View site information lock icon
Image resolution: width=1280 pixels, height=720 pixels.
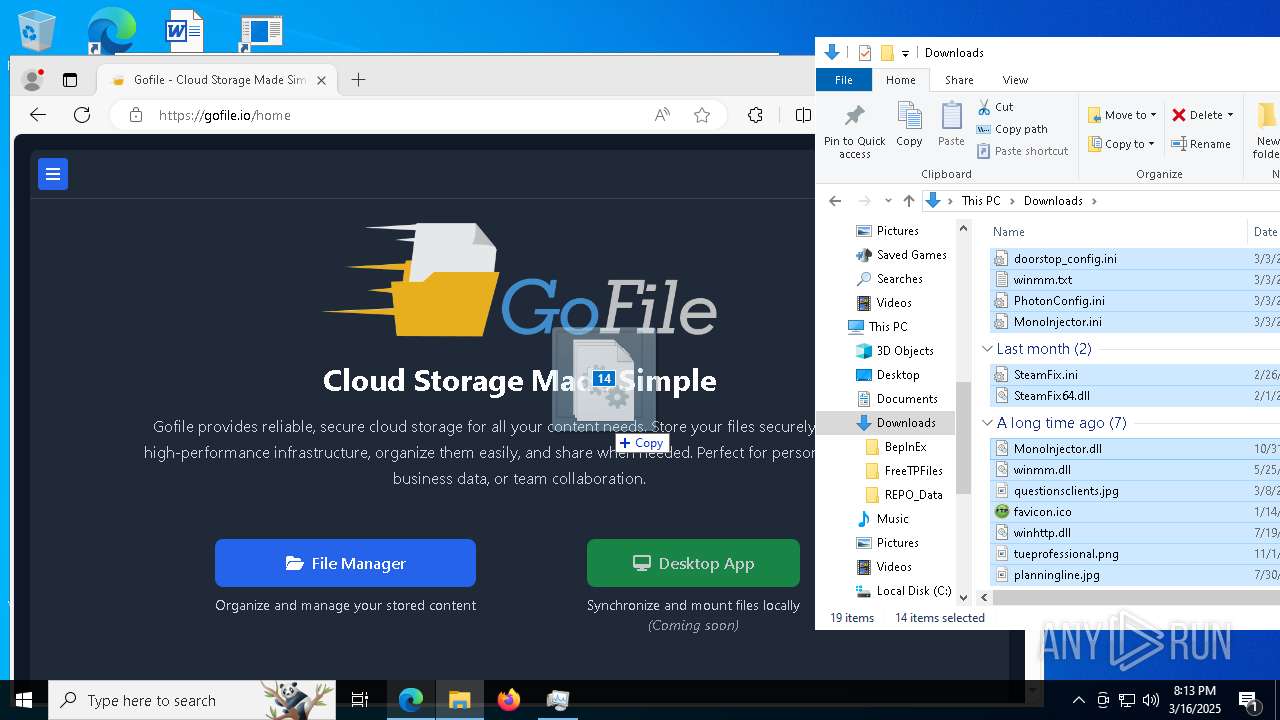tap(136, 115)
